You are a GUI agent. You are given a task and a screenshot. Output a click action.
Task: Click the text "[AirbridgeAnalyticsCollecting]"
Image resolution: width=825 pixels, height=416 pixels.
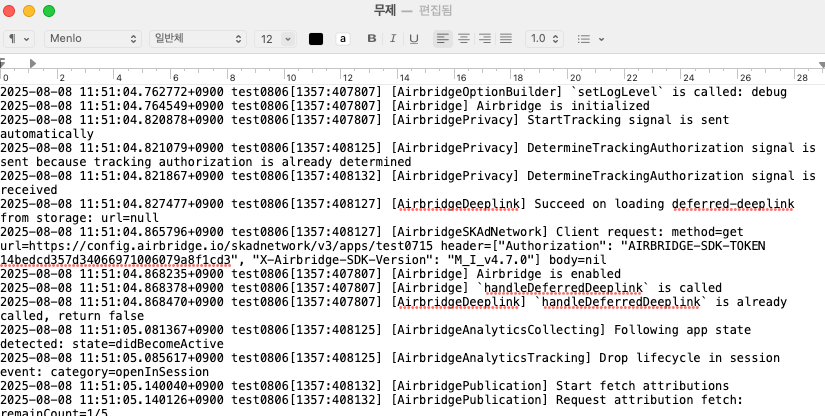pyautogui.click(x=498, y=330)
